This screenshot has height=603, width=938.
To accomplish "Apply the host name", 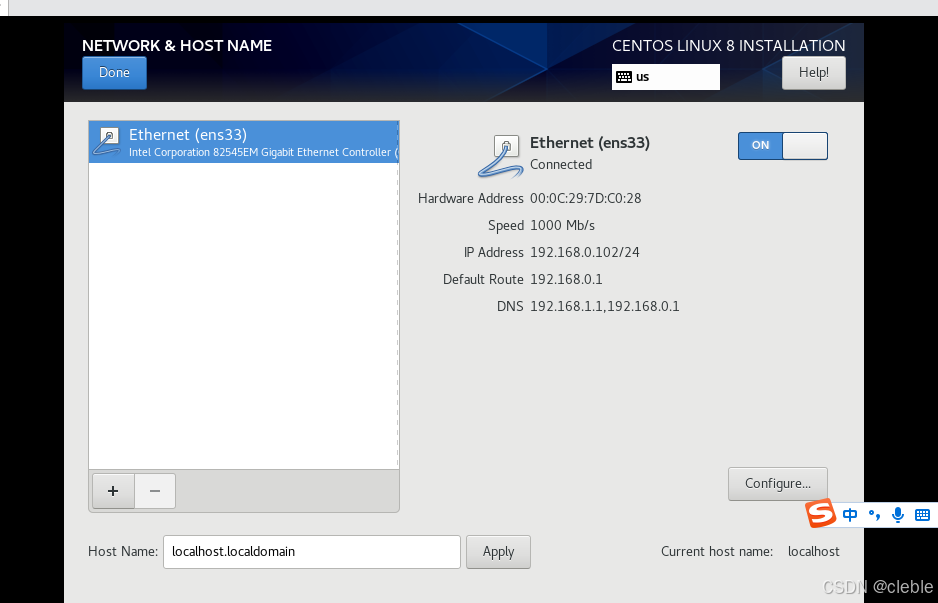I will [498, 552].
